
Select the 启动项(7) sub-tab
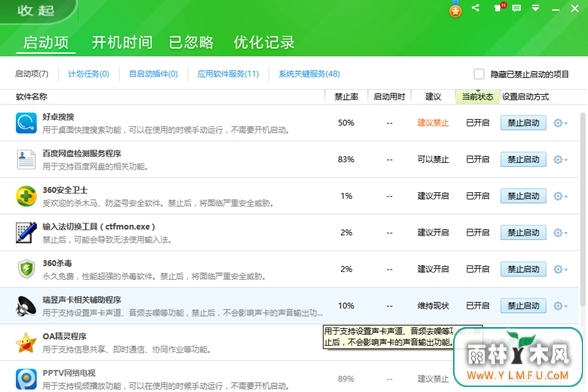(x=32, y=74)
